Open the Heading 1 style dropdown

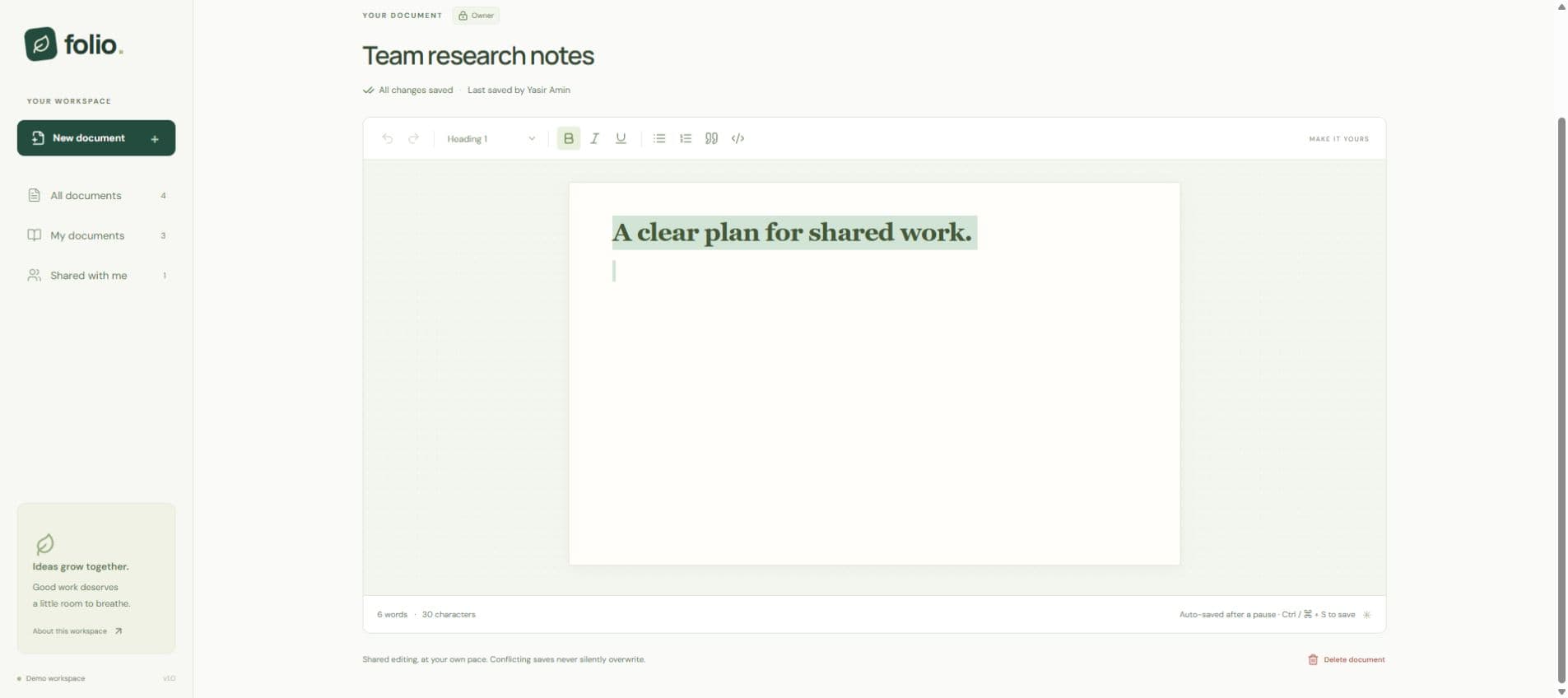click(x=491, y=138)
